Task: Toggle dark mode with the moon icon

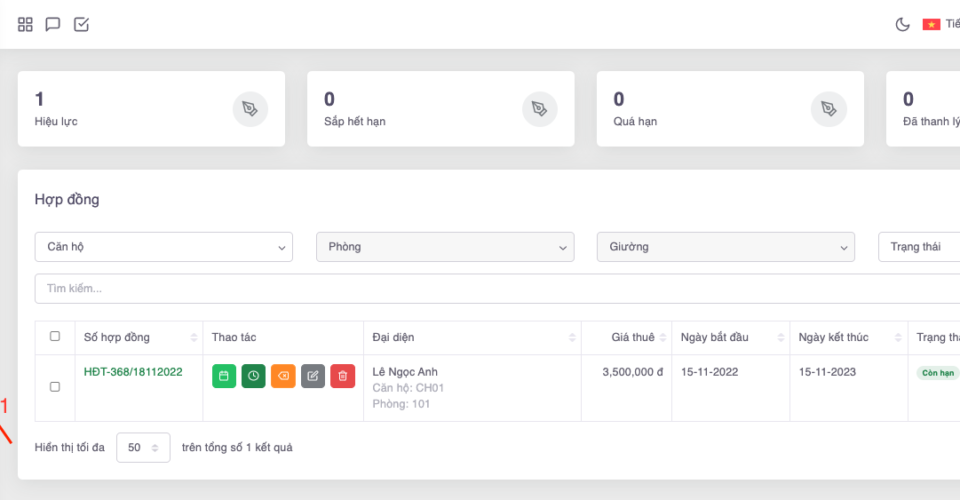Action: point(901,24)
